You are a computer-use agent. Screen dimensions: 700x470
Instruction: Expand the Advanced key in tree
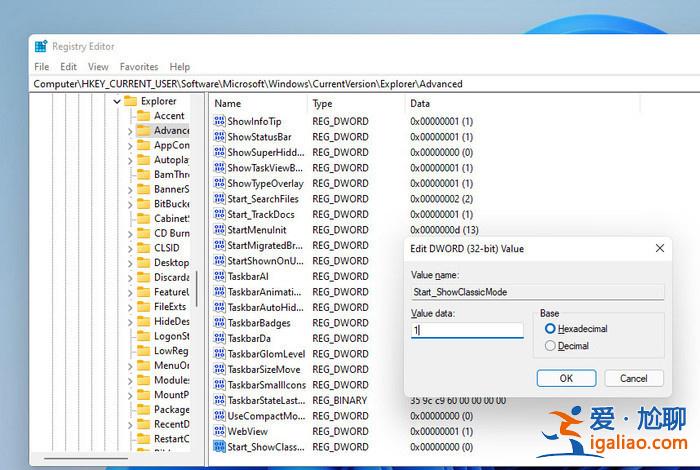[x=130, y=131]
